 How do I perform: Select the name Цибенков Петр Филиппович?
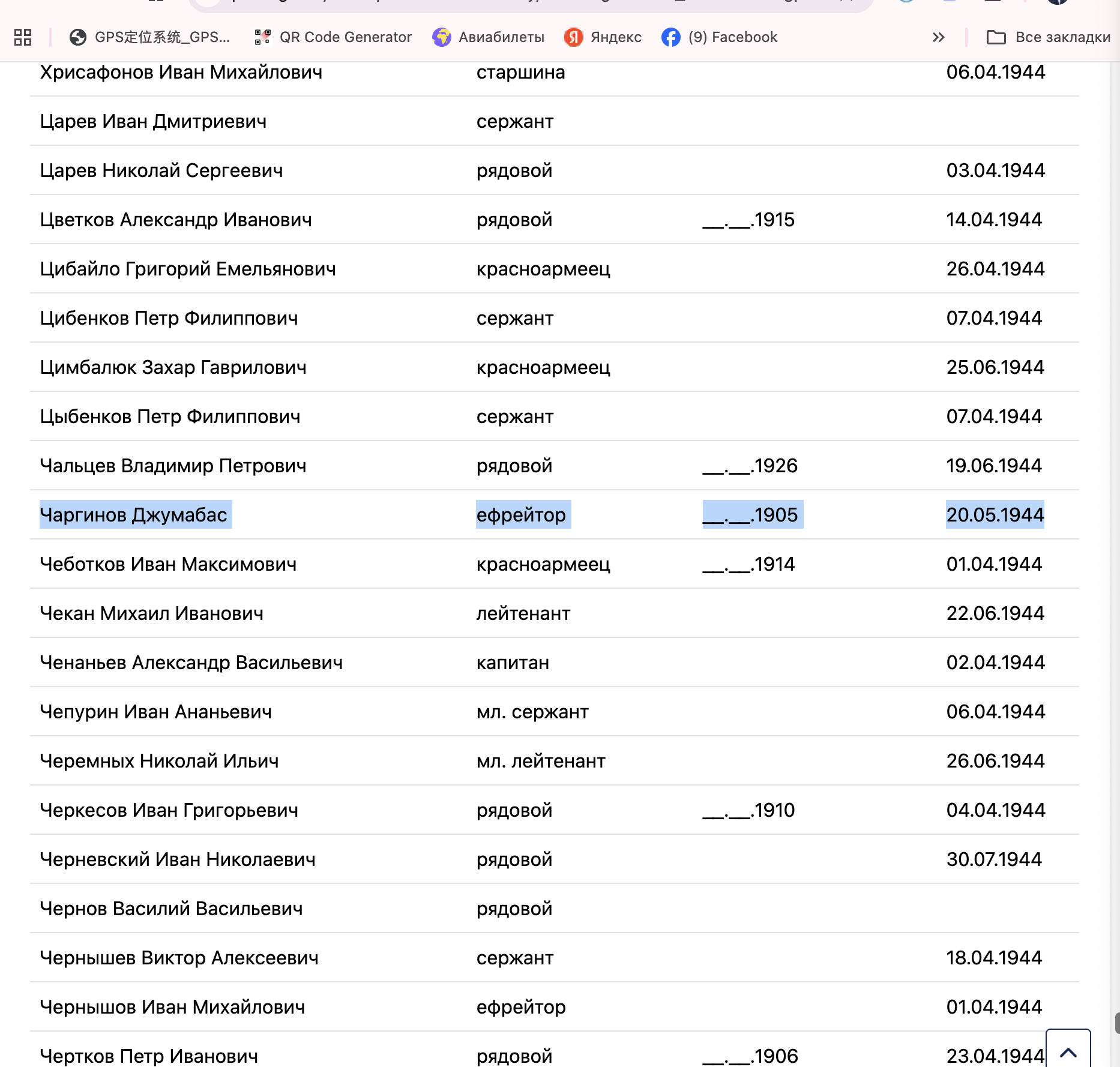tap(169, 318)
